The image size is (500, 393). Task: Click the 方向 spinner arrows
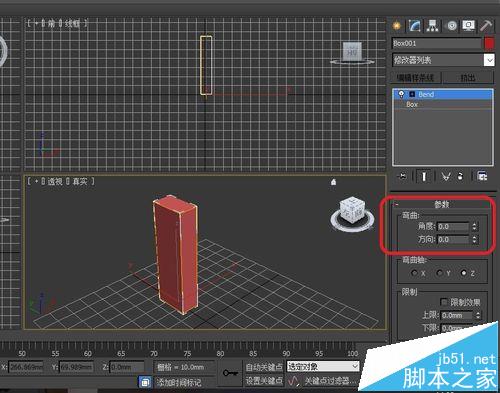click(x=475, y=239)
